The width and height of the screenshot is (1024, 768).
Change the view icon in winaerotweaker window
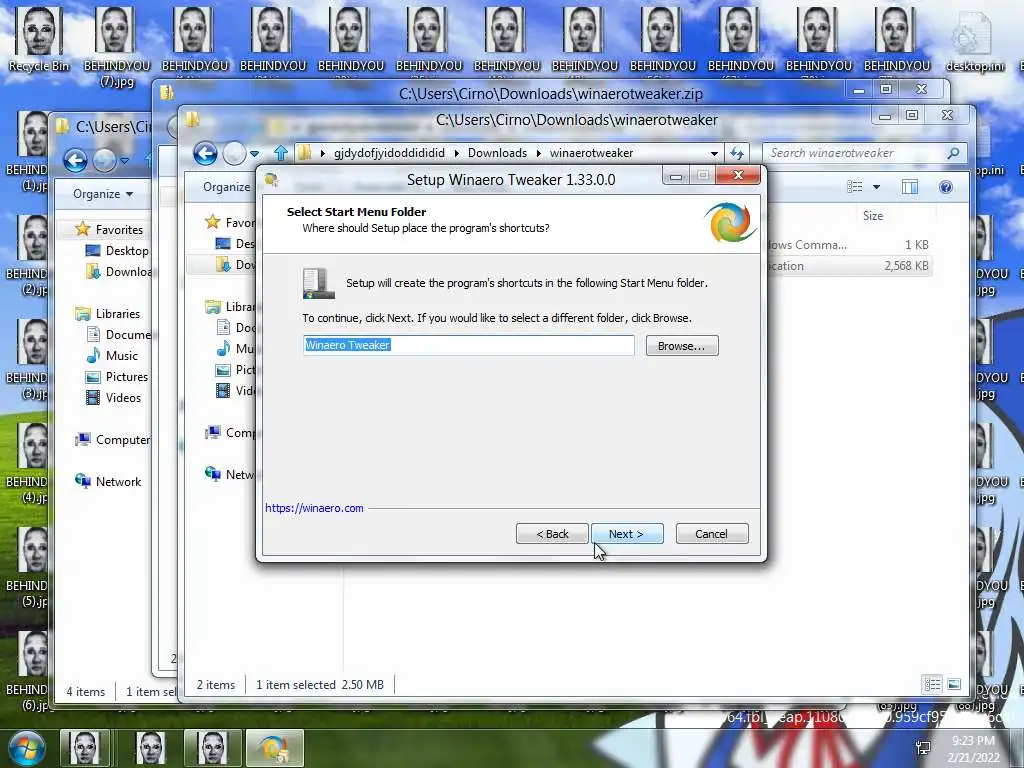[x=855, y=187]
